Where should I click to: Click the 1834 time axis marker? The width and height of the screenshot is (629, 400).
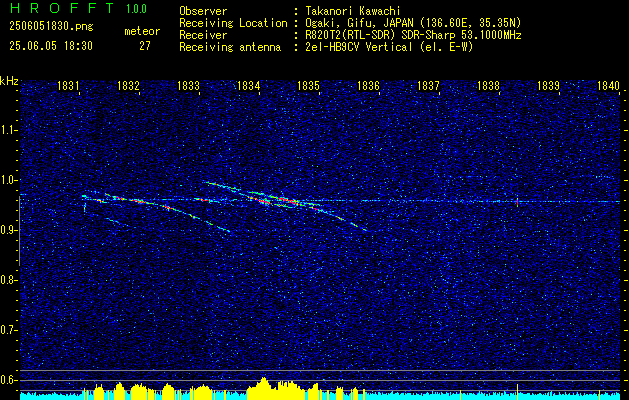tap(248, 85)
